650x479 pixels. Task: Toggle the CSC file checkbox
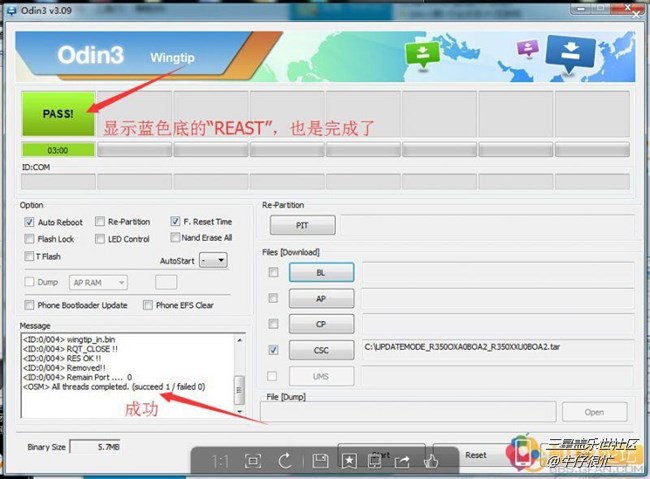pyautogui.click(x=273, y=350)
